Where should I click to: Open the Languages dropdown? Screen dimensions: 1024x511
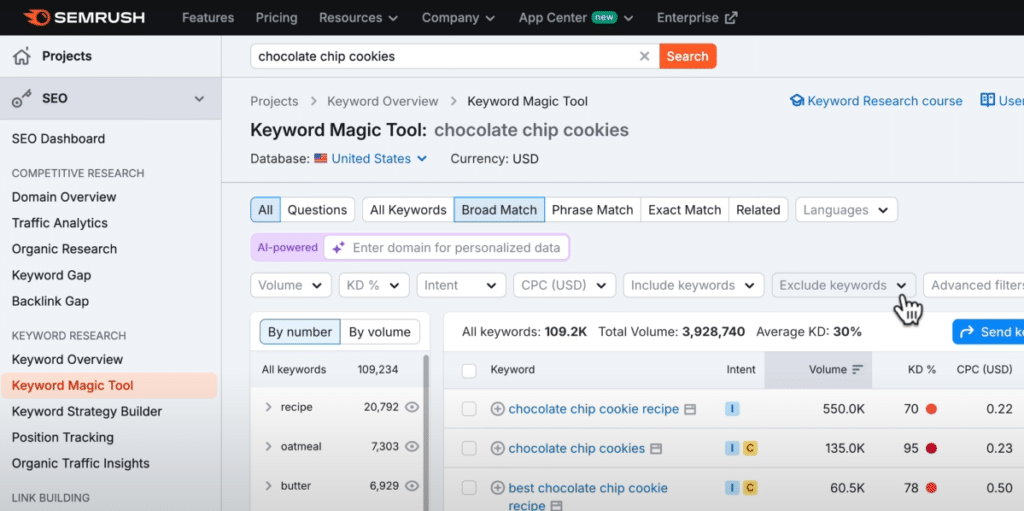(x=846, y=210)
